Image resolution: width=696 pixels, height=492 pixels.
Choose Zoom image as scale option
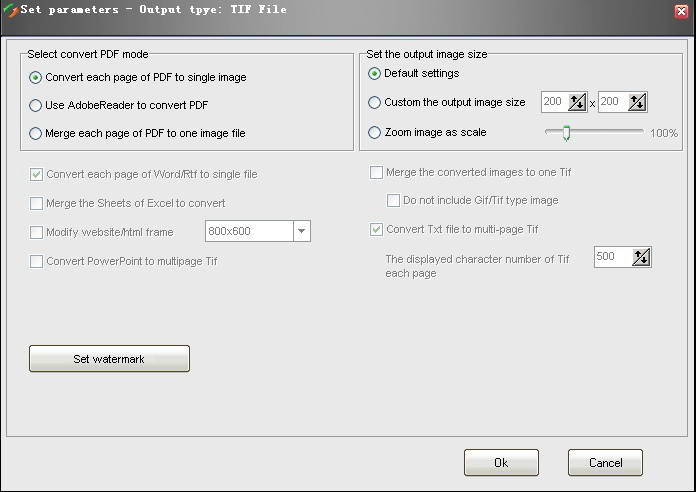tap(375, 132)
